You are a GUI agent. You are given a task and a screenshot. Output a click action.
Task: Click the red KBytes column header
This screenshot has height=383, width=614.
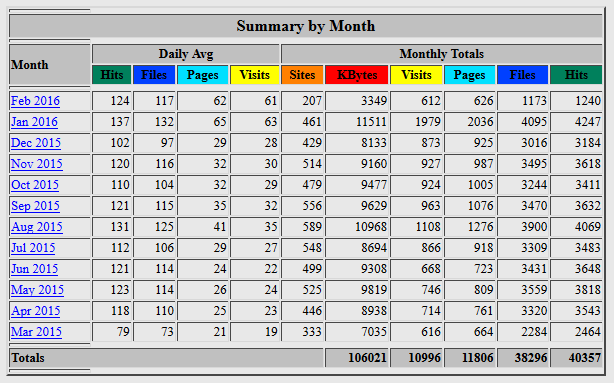tap(357, 75)
